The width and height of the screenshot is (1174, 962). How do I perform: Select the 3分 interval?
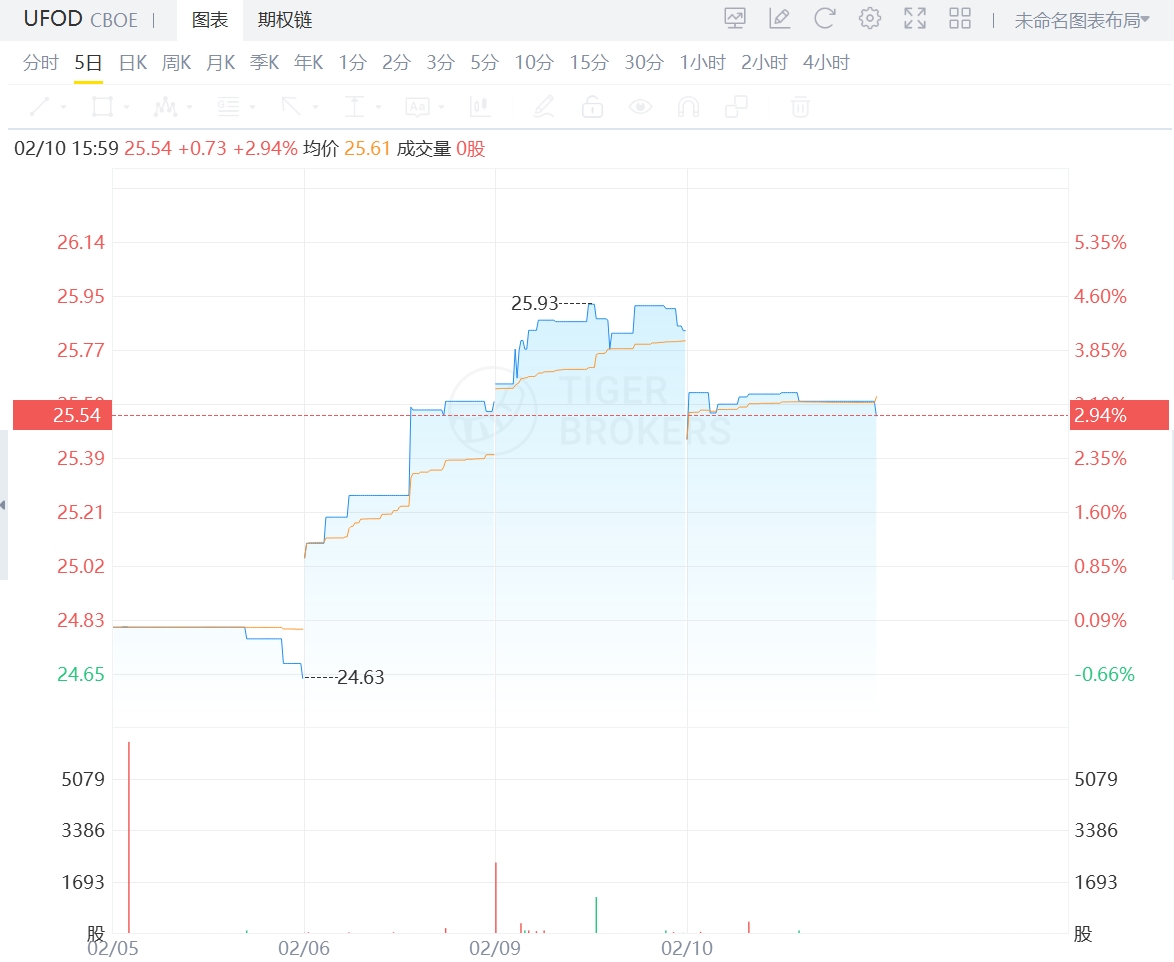tap(440, 63)
